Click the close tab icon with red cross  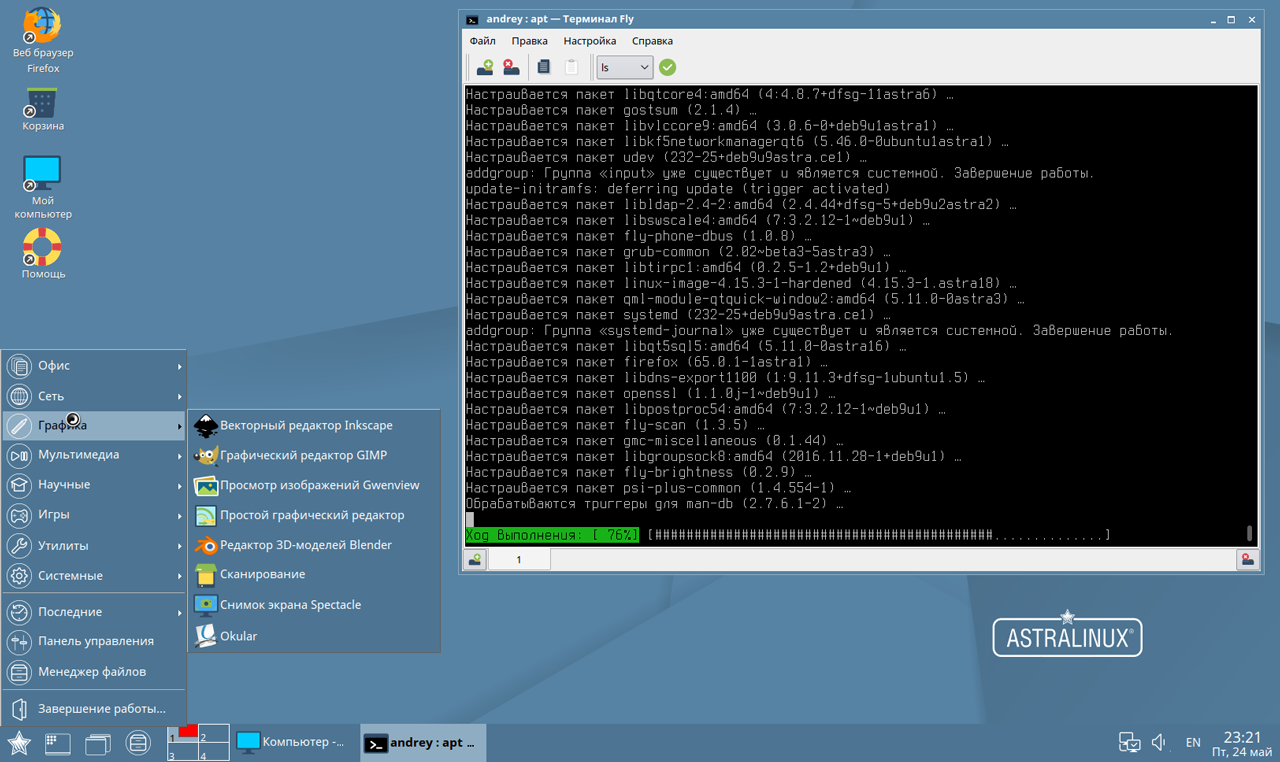click(x=511, y=67)
